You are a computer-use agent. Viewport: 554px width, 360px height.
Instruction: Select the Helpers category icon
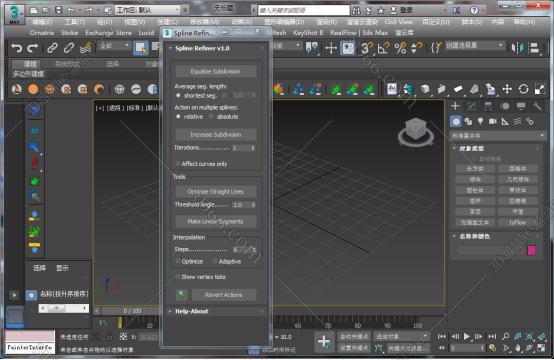tap(505, 122)
